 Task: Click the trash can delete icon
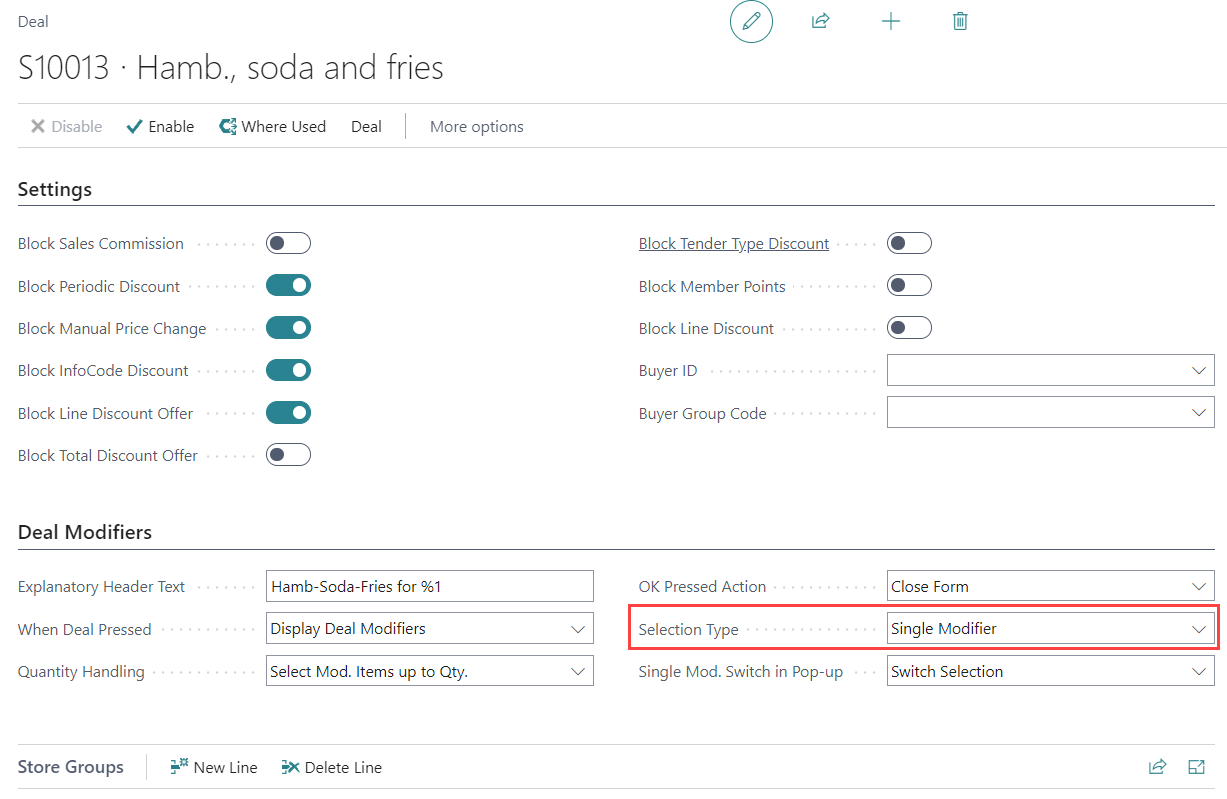click(960, 21)
